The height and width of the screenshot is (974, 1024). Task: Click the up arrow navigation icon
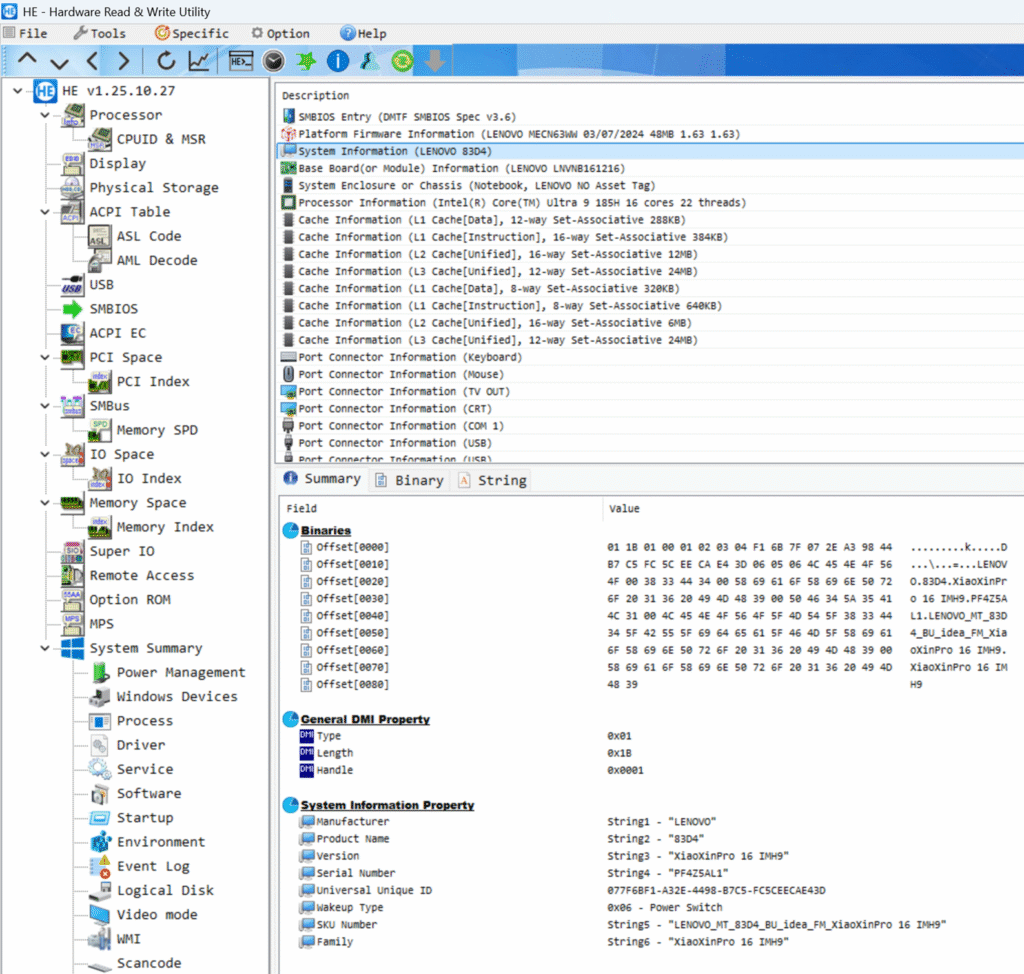pyautogui.click(x=27, y=61)
